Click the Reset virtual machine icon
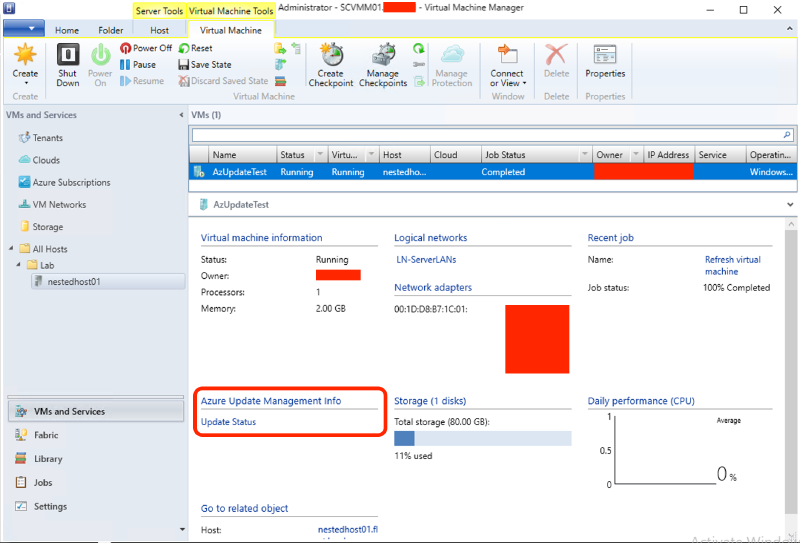800x543 pixels. (195, 48)
